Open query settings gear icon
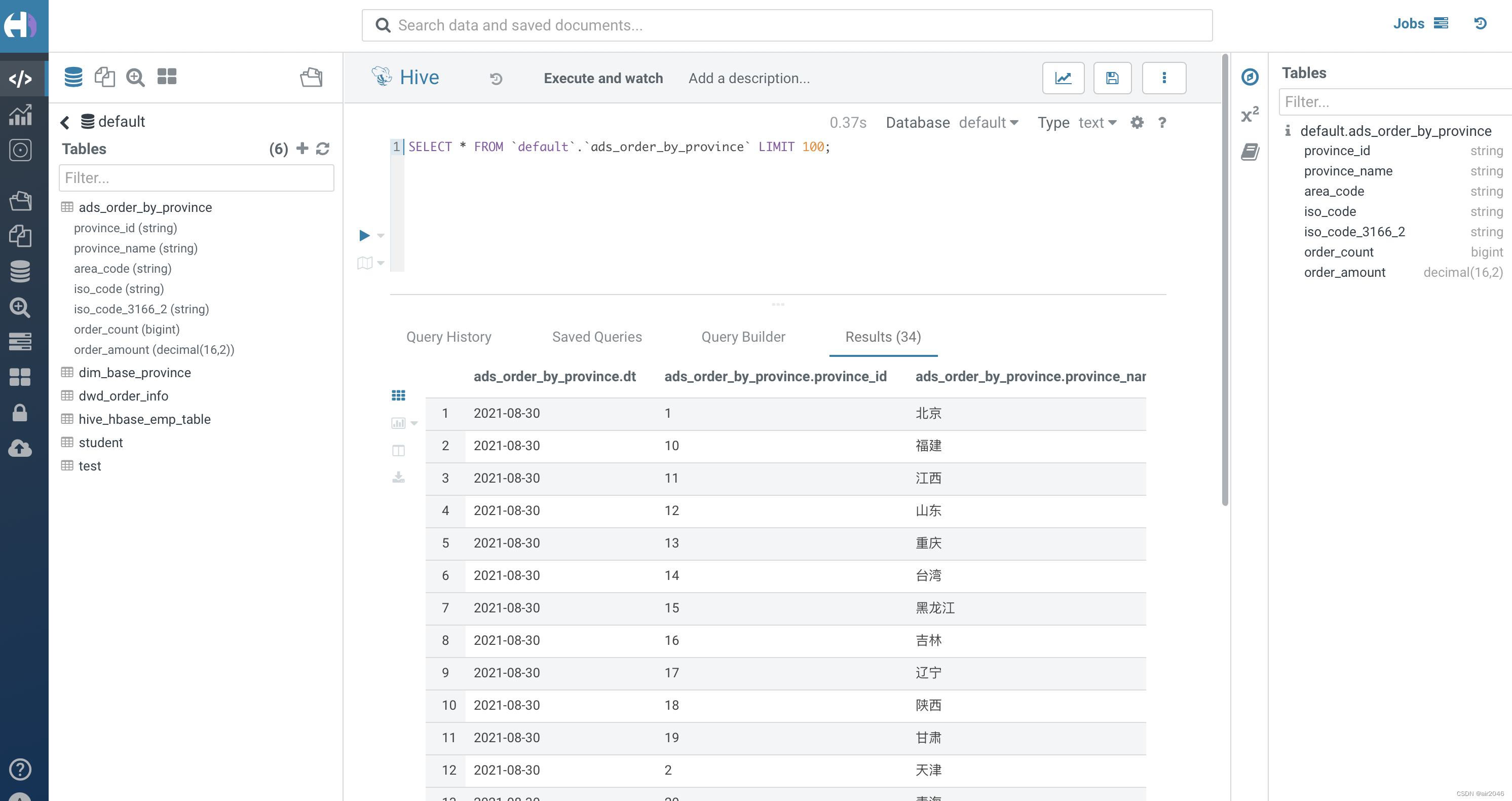 [1137, 123]
